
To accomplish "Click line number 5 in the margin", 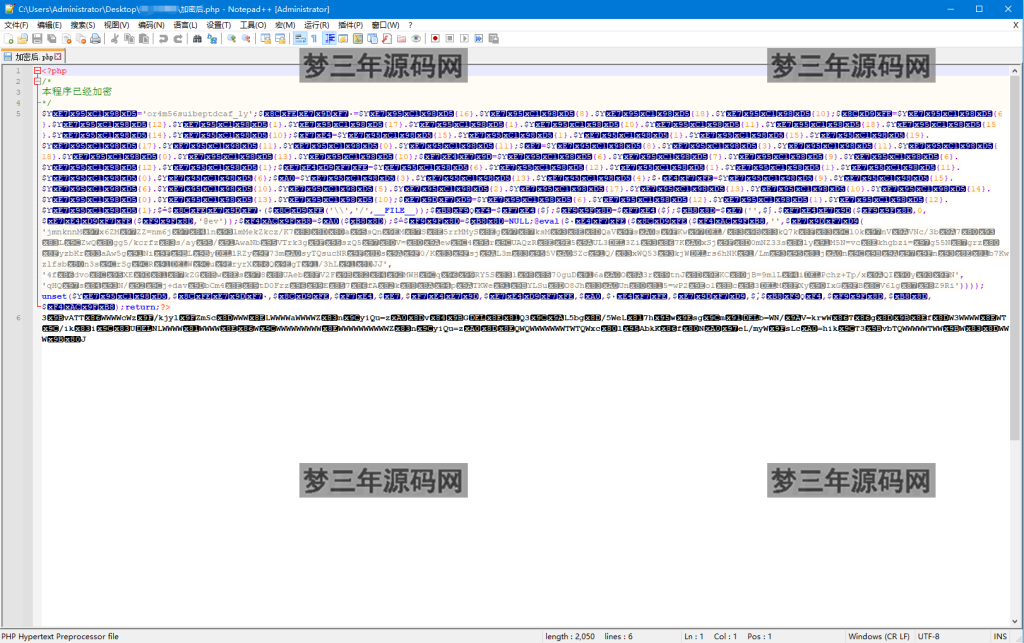I will tap(18, 114).
